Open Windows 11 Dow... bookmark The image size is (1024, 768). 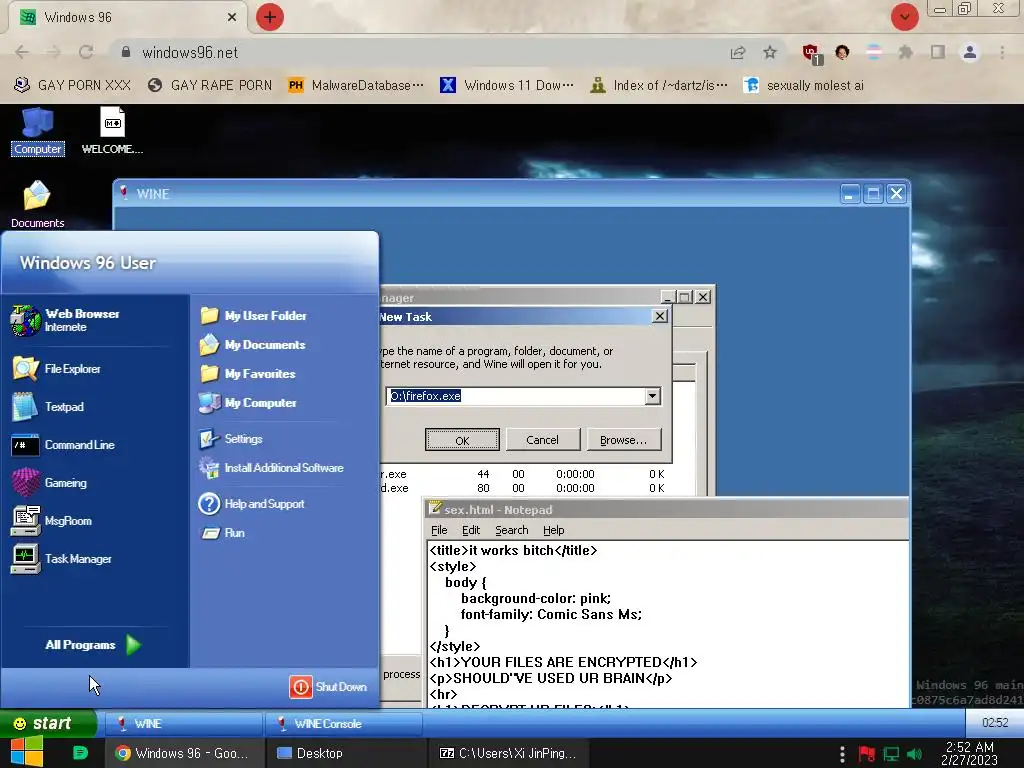tap(507, 86)
